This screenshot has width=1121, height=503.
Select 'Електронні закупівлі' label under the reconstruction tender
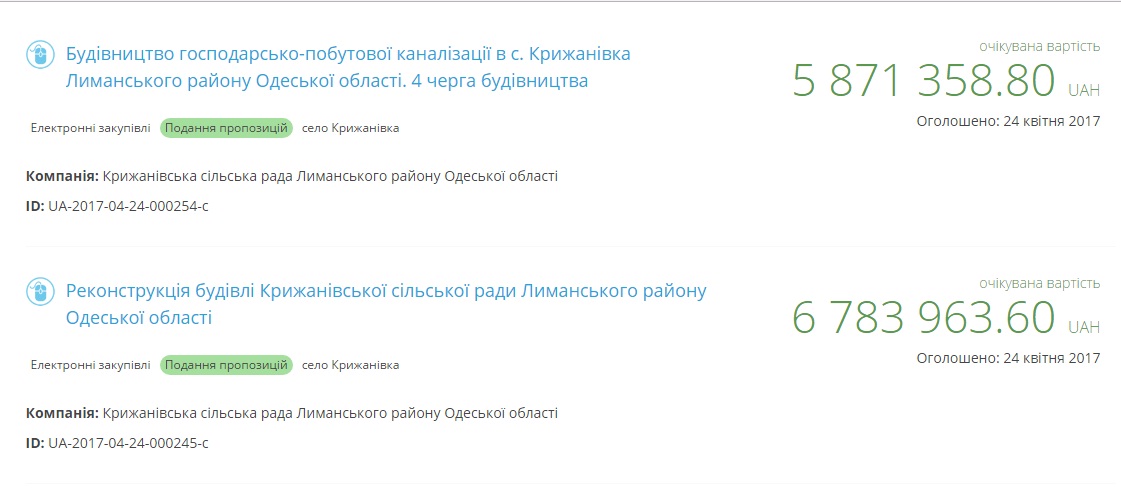(x=91, y=365)
